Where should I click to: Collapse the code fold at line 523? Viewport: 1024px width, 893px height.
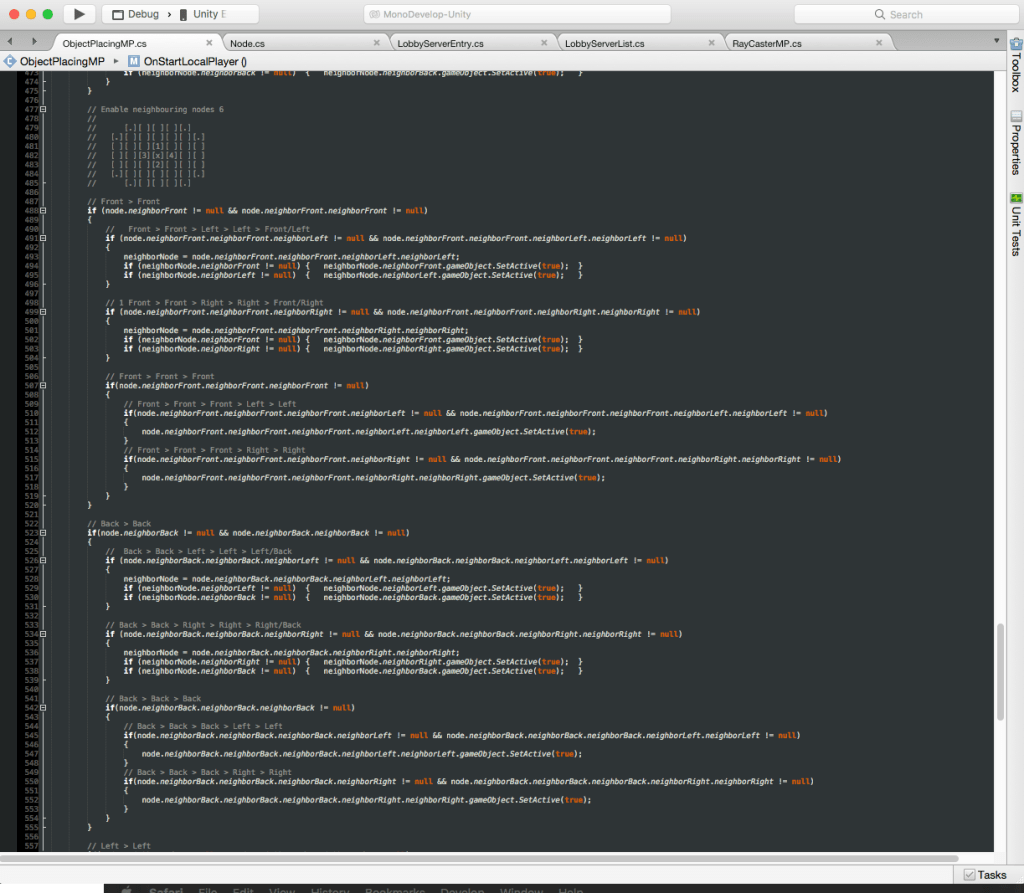42,533
